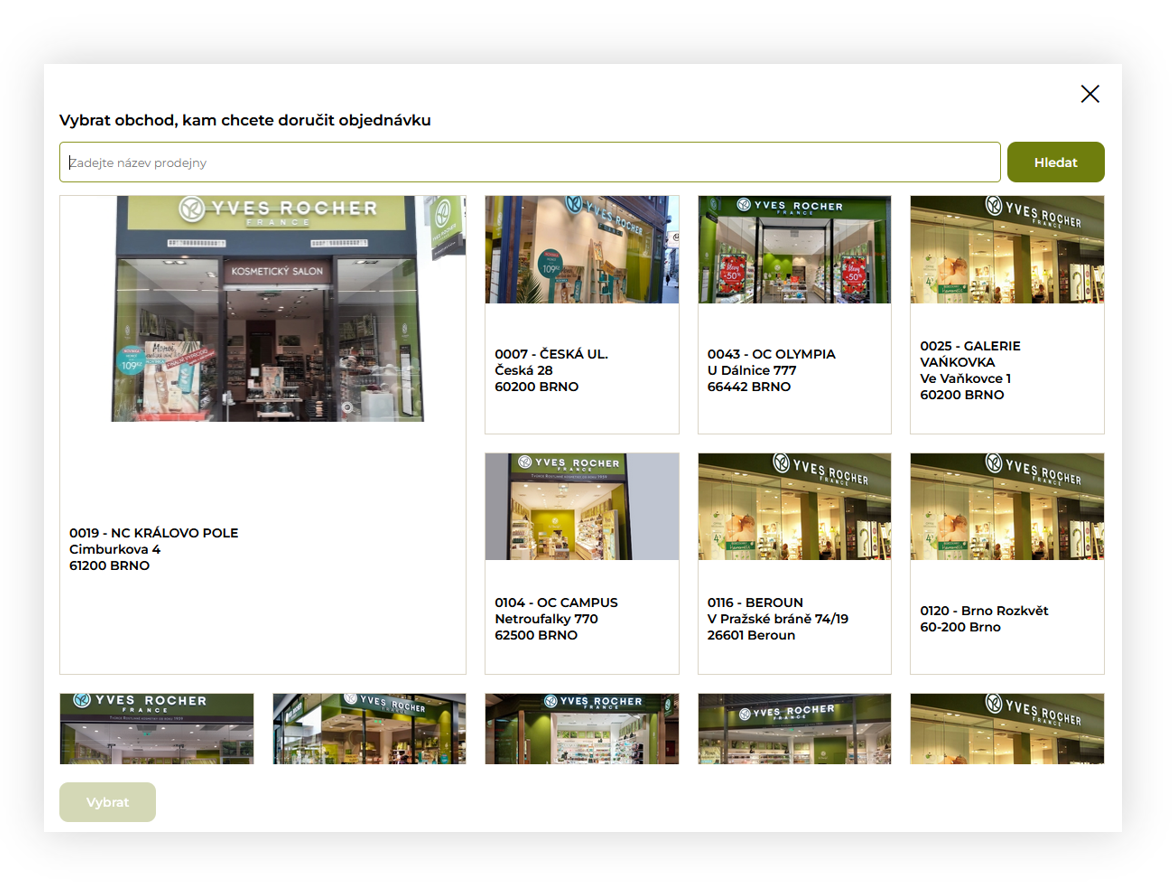Select the 0019 - NC KRÁLOVO POLE store photo
This screenshot has height=890, width=1175.
coord(268,309)
